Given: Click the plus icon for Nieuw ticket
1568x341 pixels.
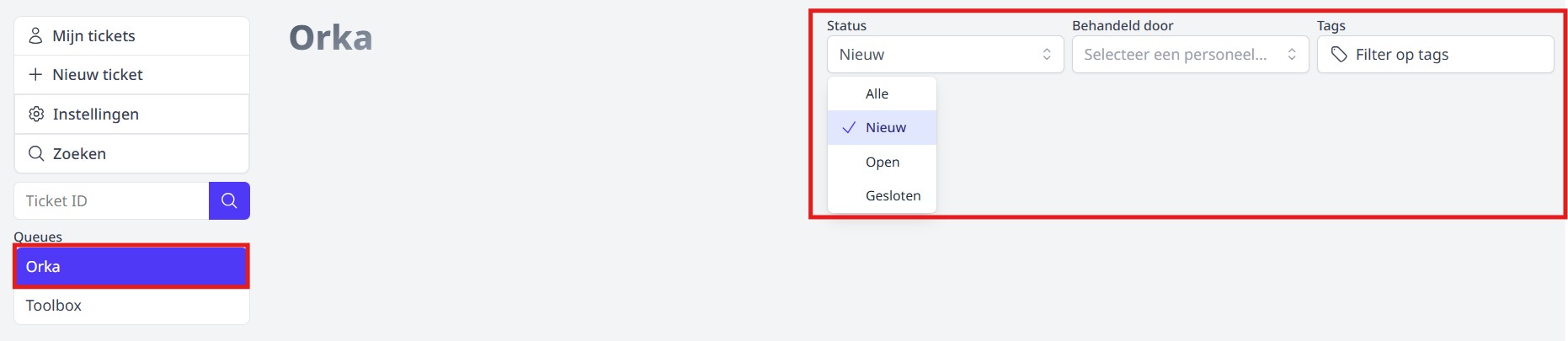Looking at the screenshot, I should 35,75.
